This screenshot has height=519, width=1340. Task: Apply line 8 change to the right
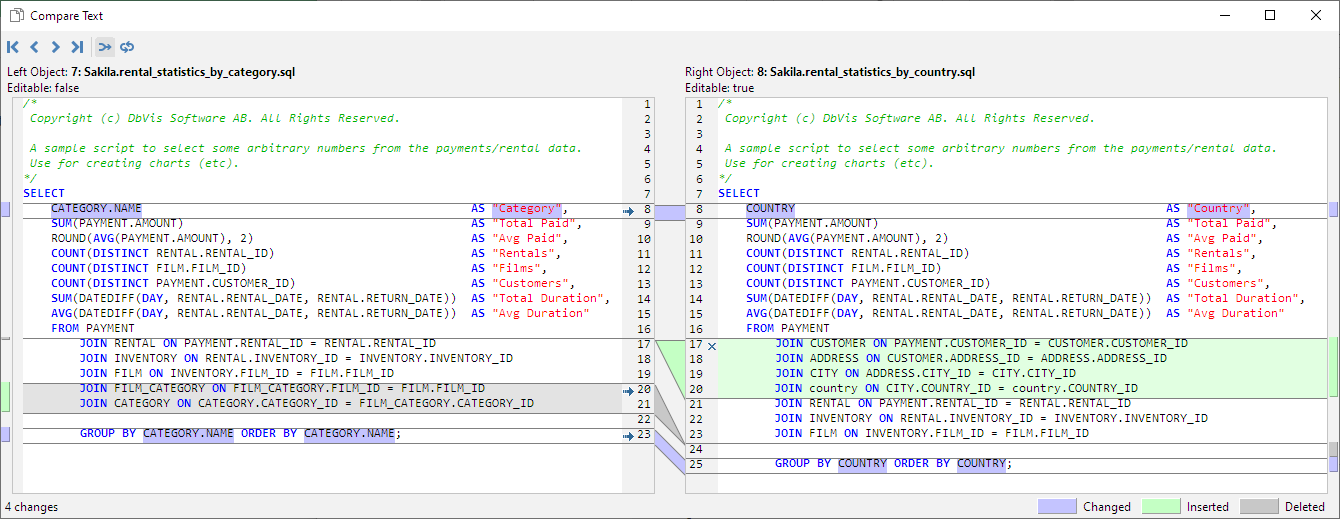tap(628, 210)
